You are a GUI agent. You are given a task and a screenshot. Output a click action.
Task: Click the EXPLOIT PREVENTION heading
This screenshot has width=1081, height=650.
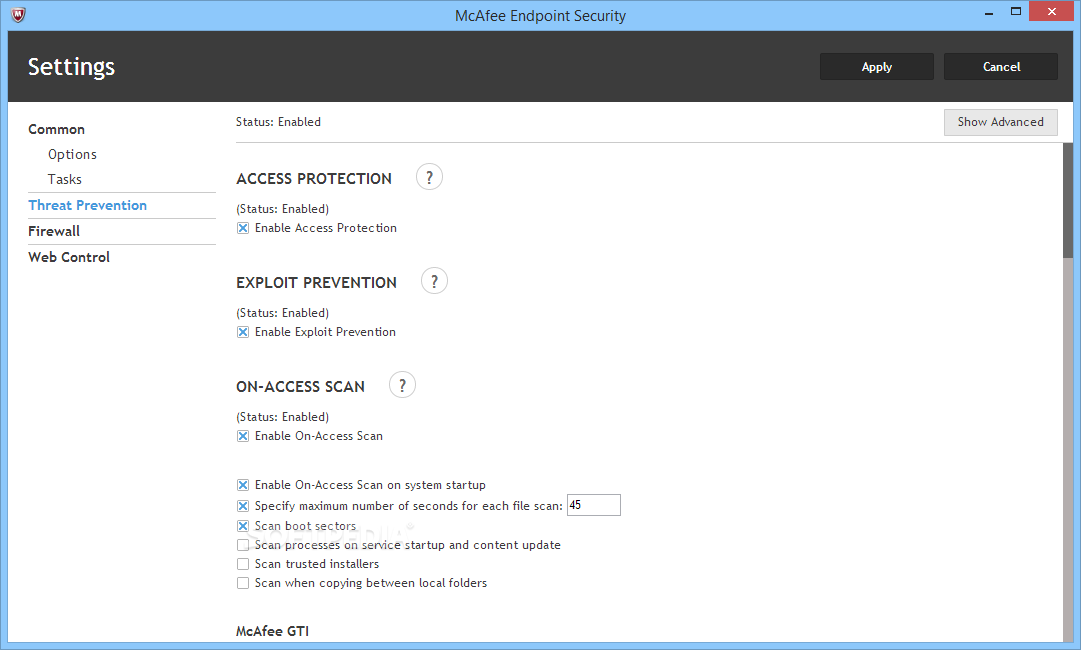pyautogui.click(x=316, y=283)
